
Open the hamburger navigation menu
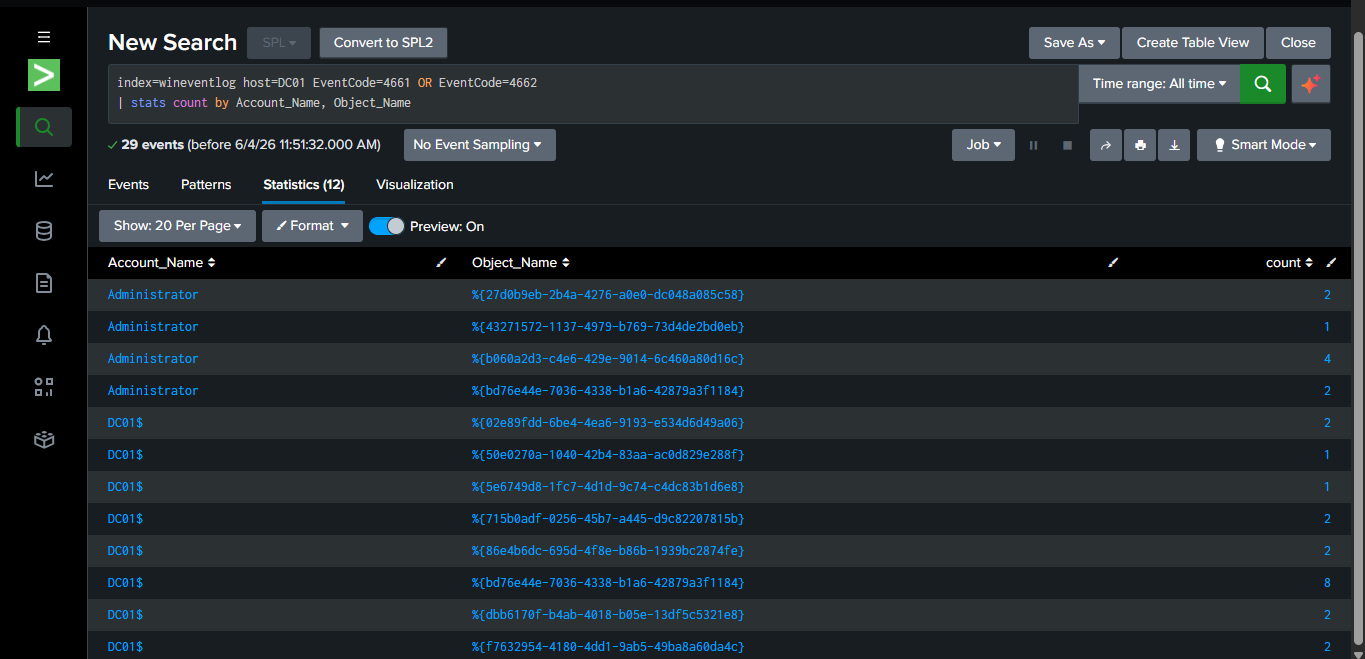pyautogui.click(x=44, y=37)
